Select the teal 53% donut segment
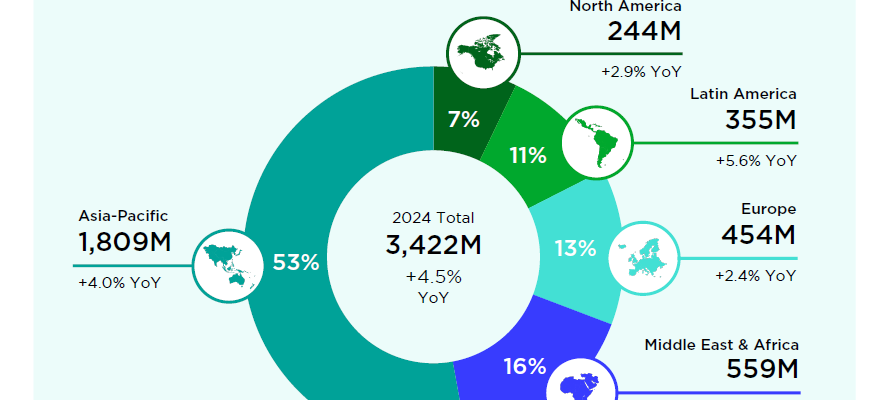The image size is (892, 400). point(296,263)
